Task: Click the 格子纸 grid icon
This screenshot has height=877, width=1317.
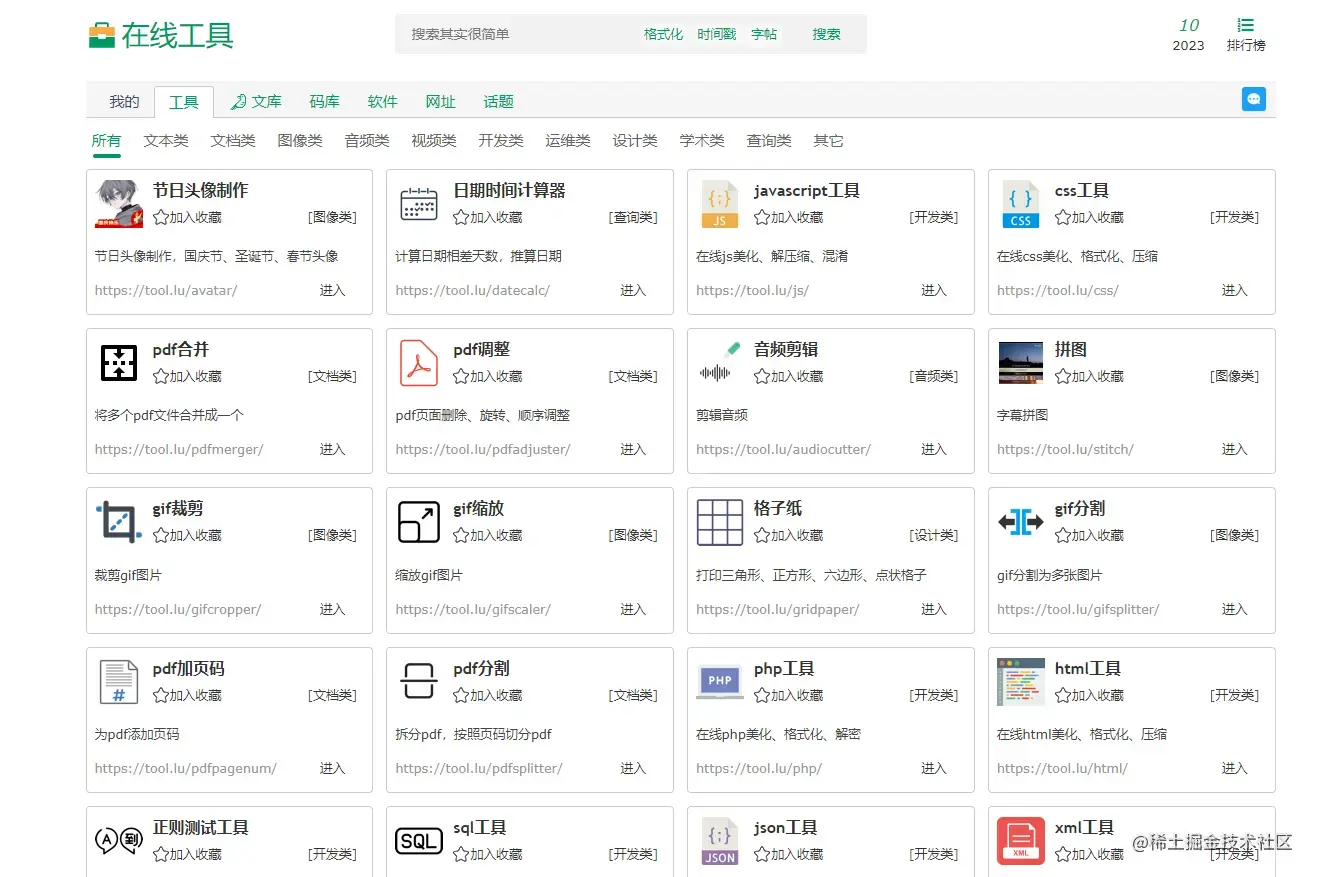Action: point(720,522)
